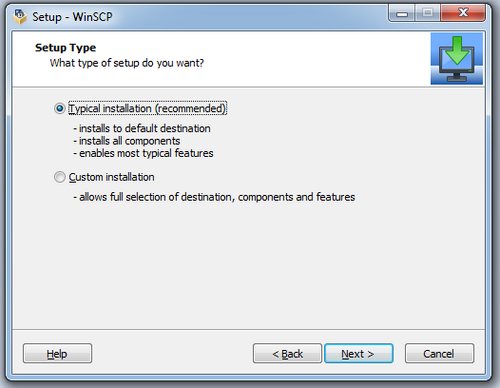This screenshot has width=500, height=388.
Task: Close the WinSCP setup dialog
Action: click(x=463, y=13)
